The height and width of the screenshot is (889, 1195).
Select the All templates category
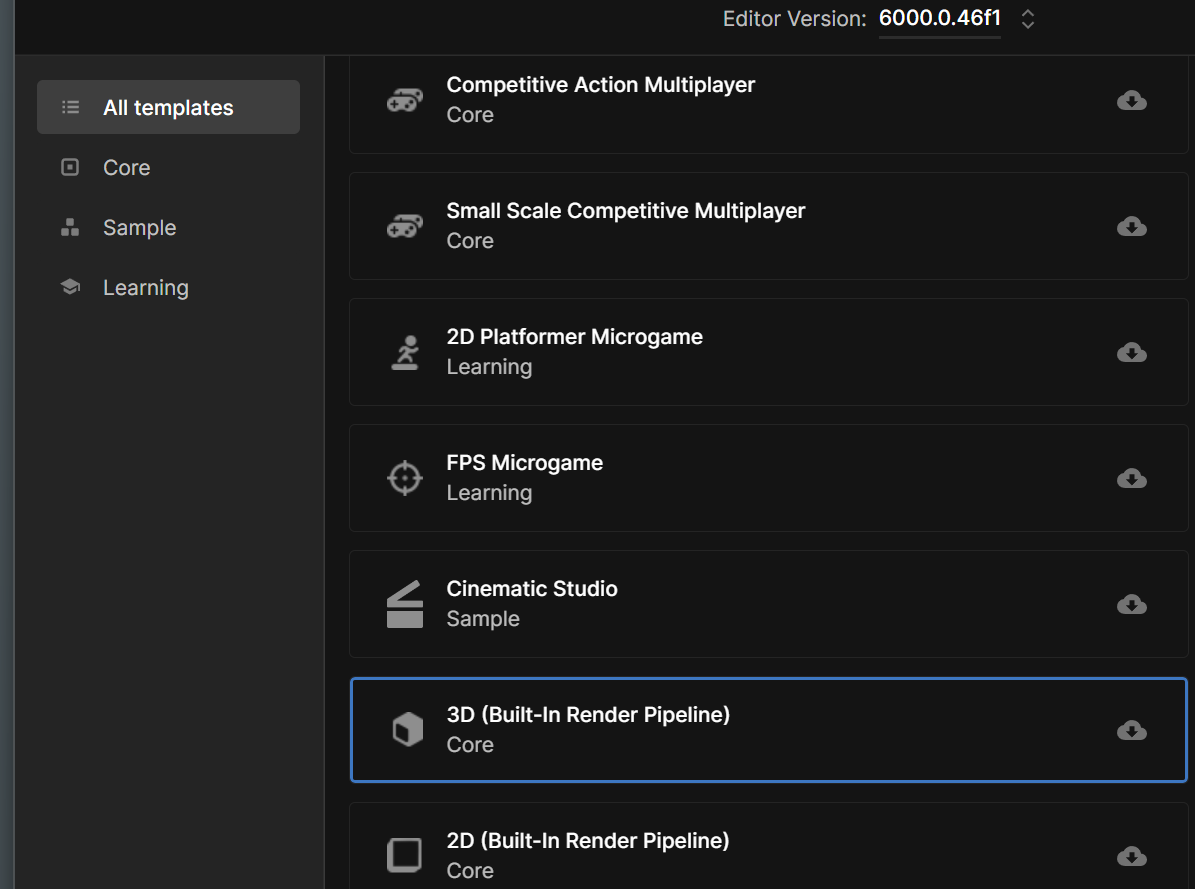tap(168, 108)
